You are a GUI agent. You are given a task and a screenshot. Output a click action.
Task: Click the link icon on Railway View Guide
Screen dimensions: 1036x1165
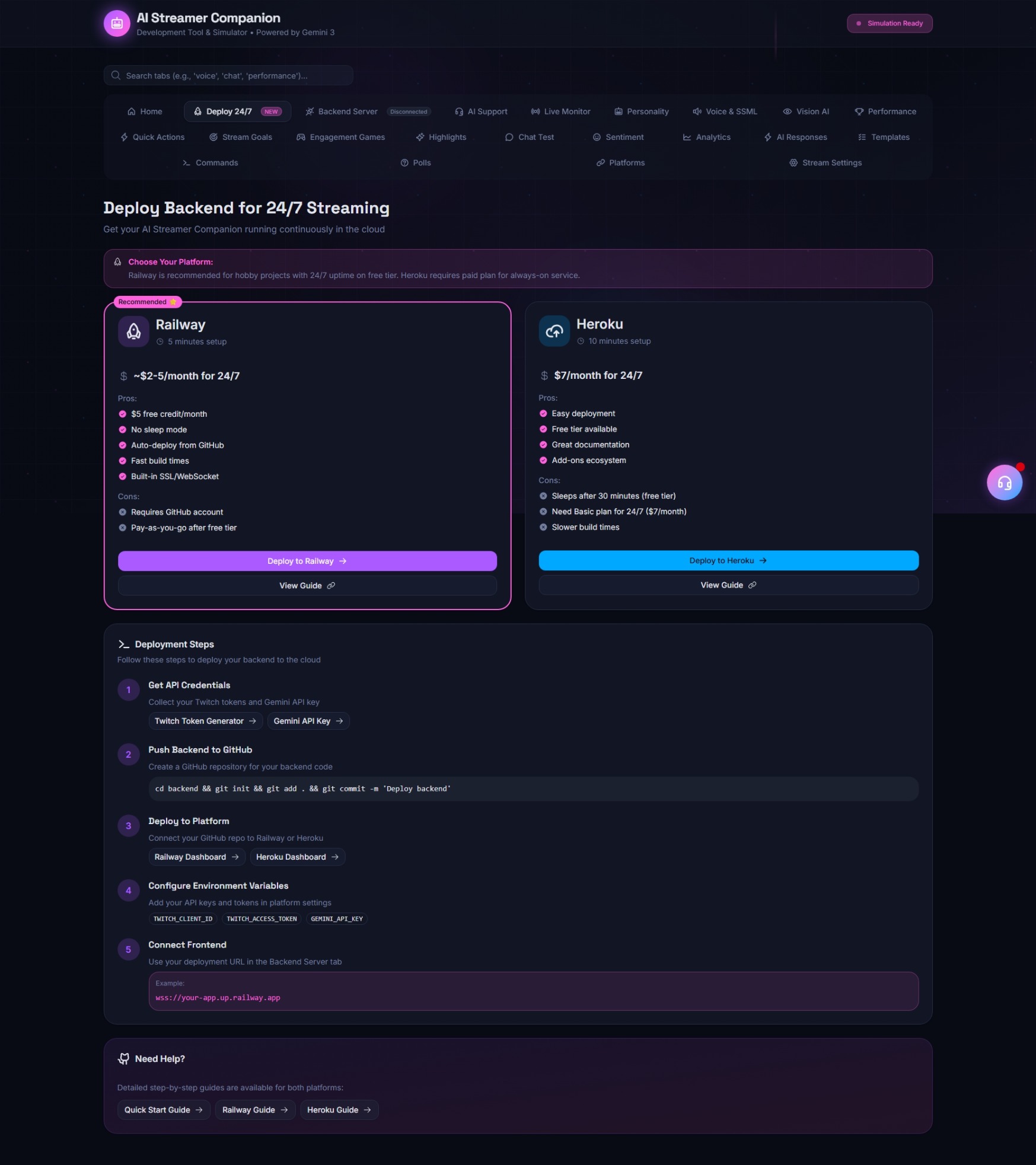[331, 585]
